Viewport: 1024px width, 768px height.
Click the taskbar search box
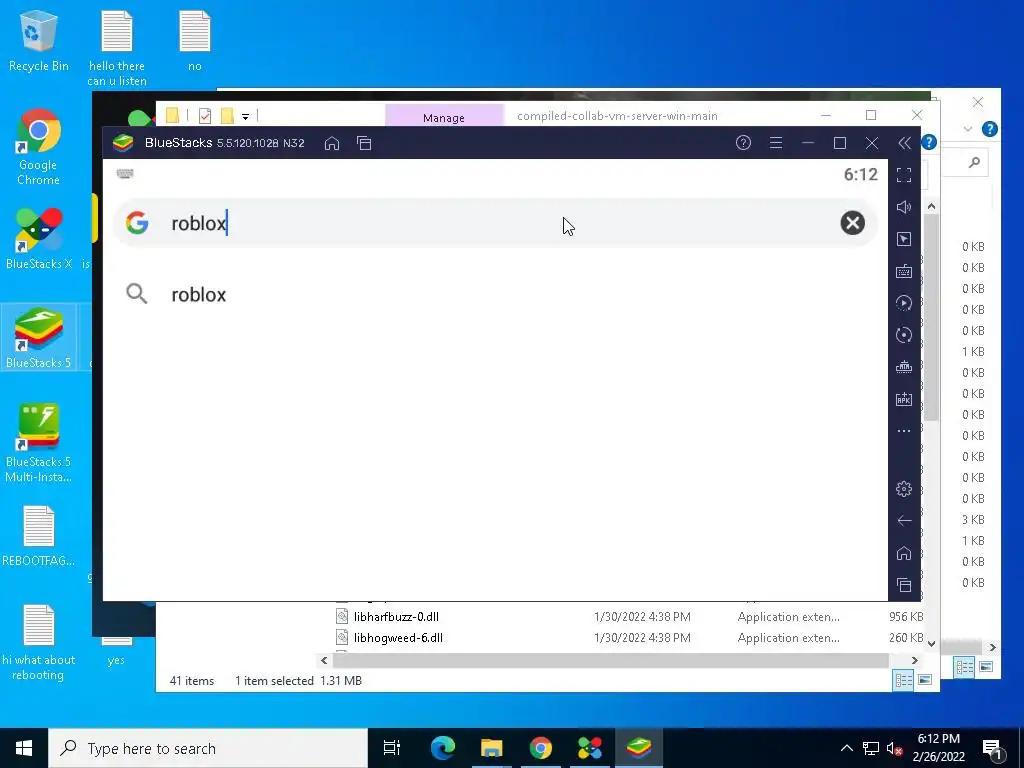(x=208, y=748)
